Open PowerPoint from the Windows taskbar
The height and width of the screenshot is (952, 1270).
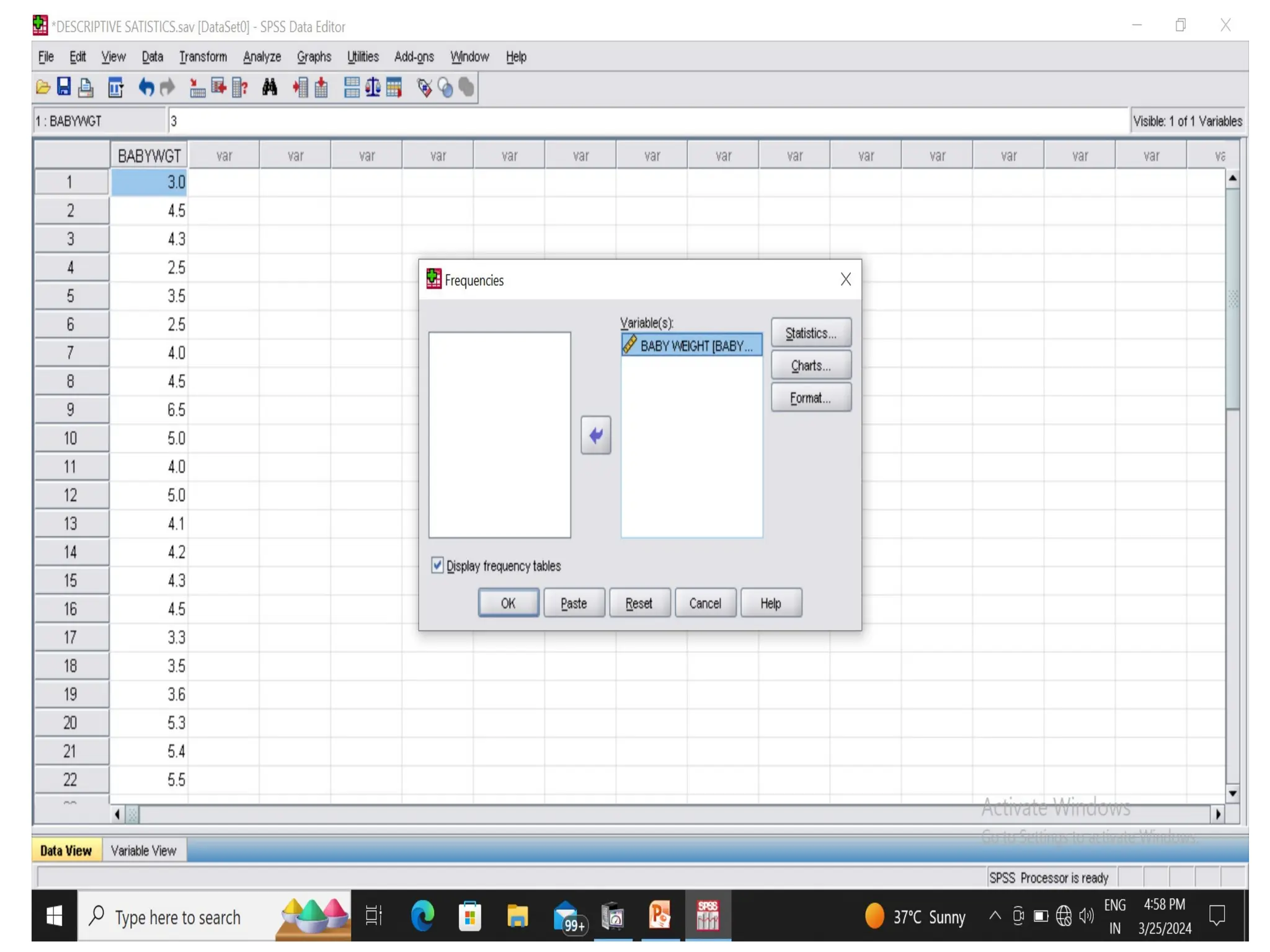click(660, 915)
